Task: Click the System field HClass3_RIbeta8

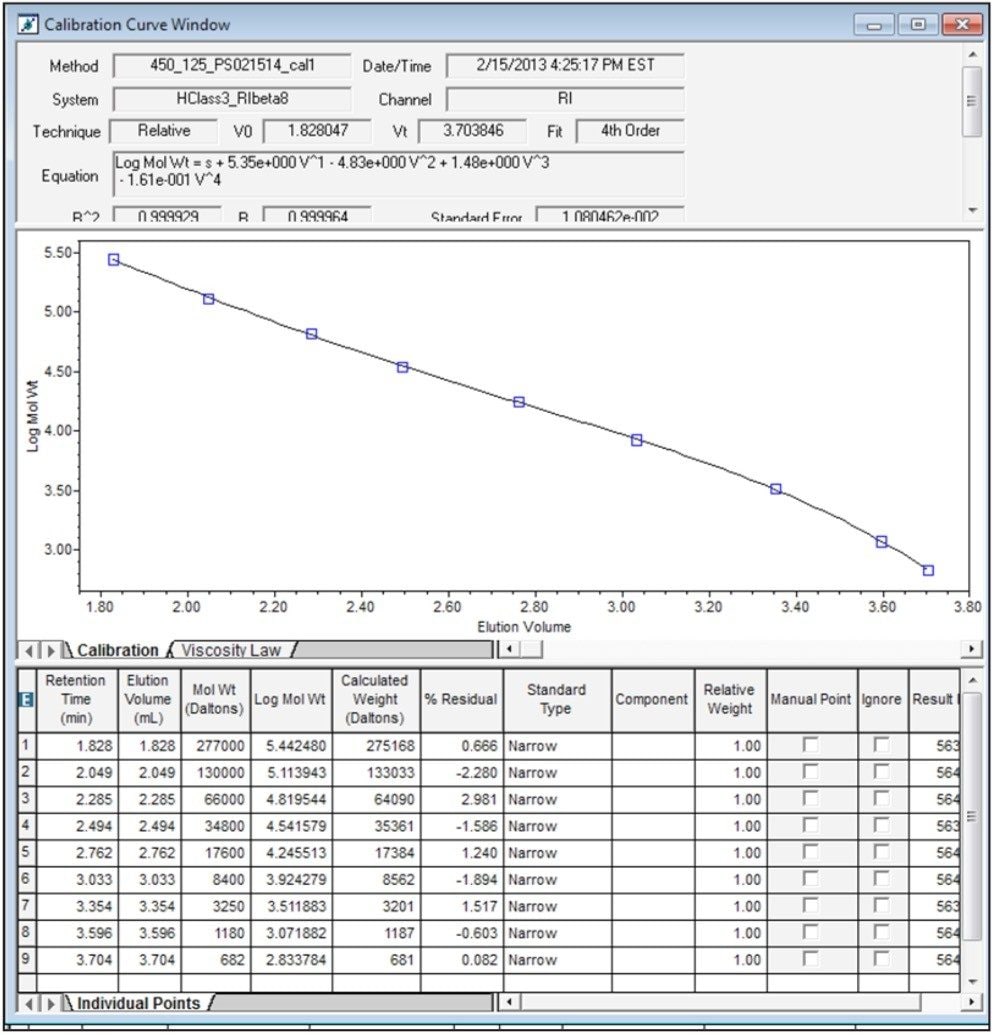Action: 232,99
